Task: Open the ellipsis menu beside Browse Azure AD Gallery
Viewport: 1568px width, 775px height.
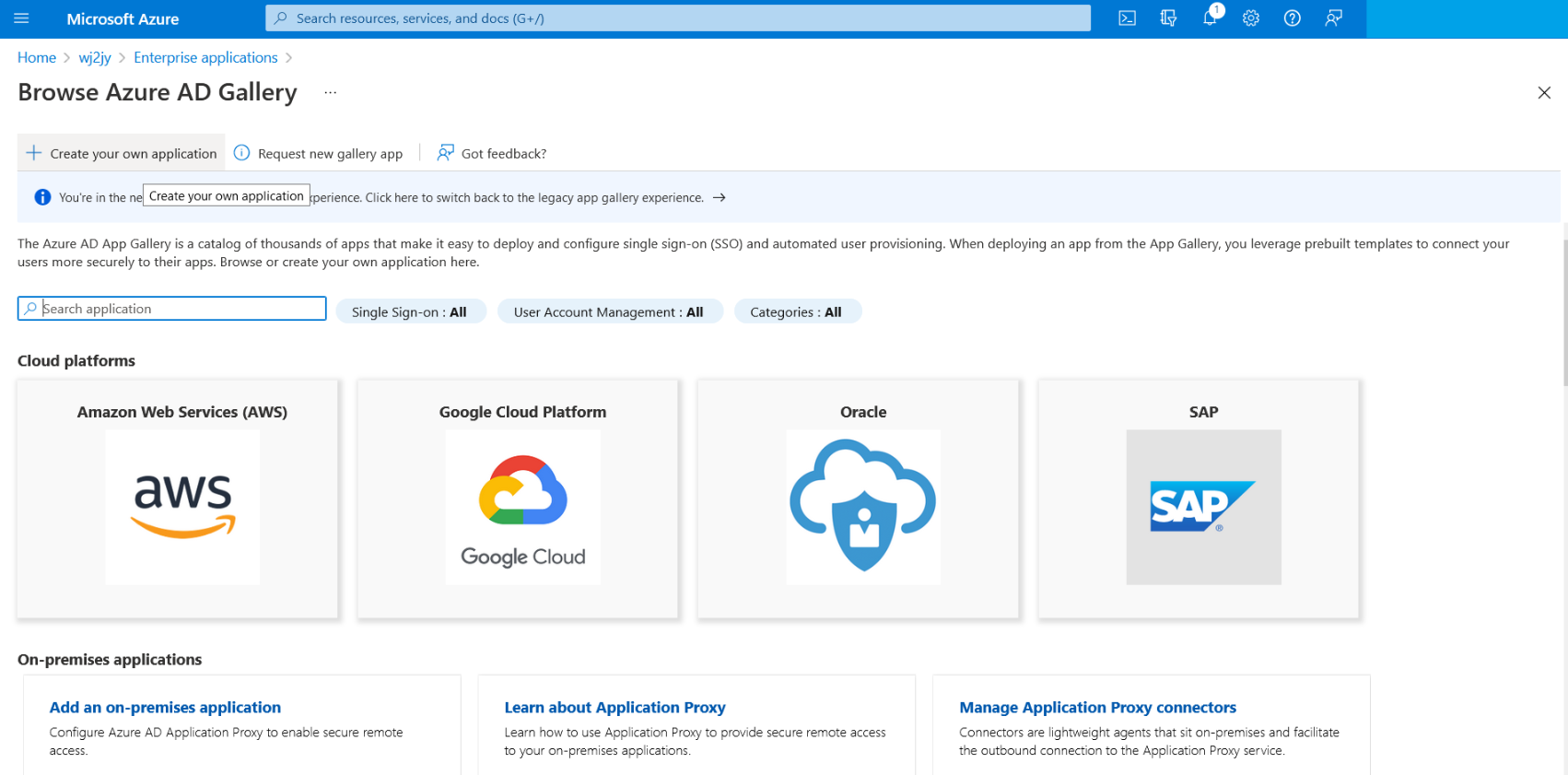Action: pos(330,92)
